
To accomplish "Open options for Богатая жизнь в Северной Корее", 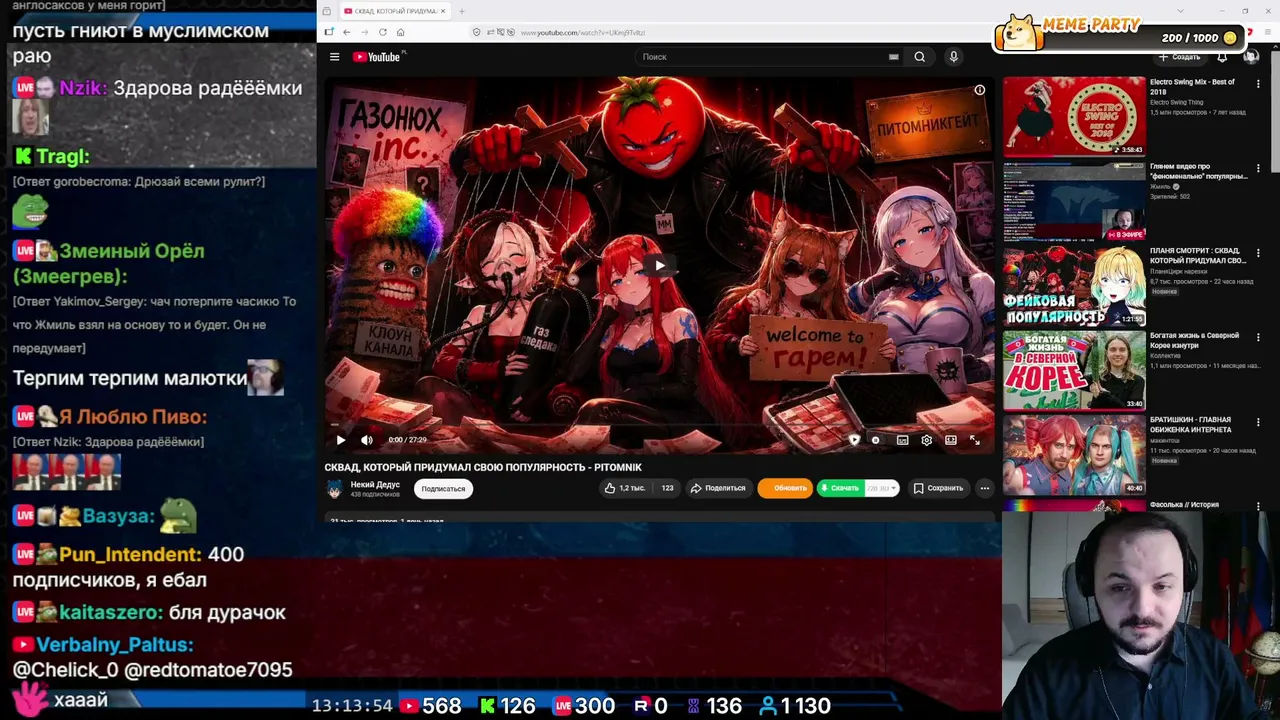I will point(1258,337).
